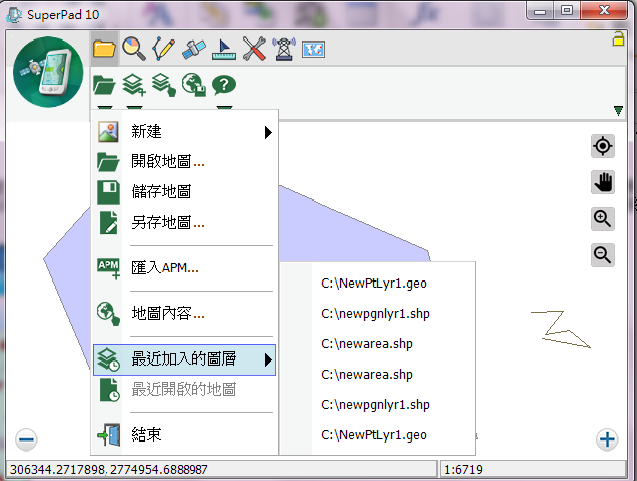
Task: Select the pan hand tool
Action: tap(602, 182)
